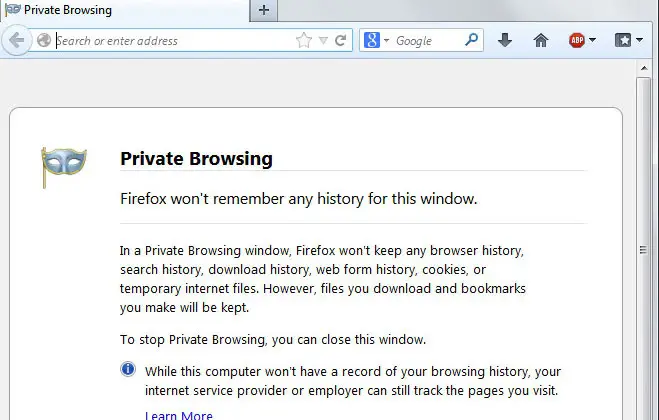Click the bookmark star in address bar

[x=304, y=41]
